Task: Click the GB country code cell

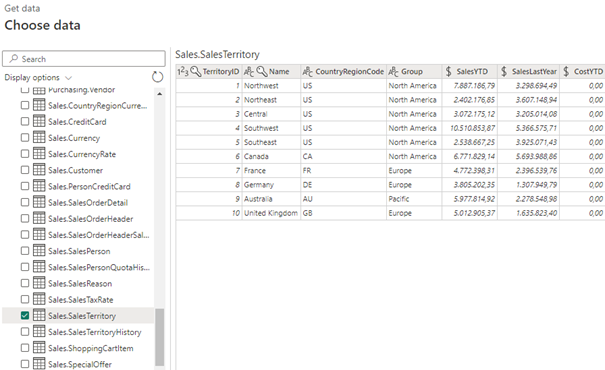Action: tap(343, 213)
